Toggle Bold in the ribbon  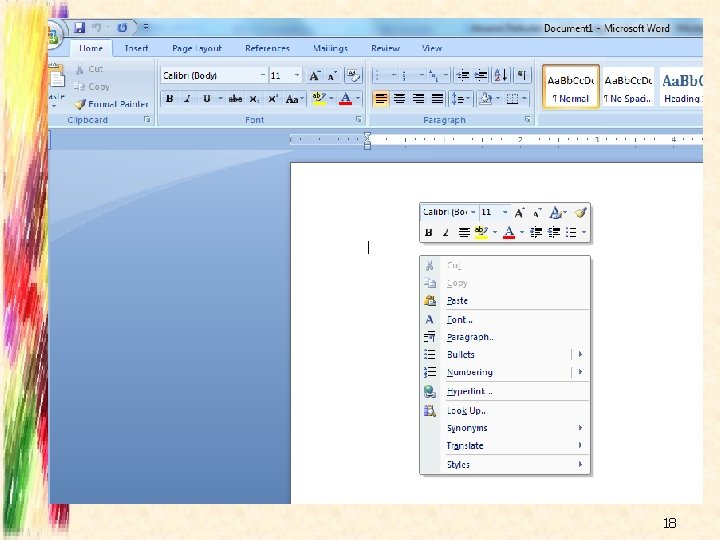pos(169,99)
